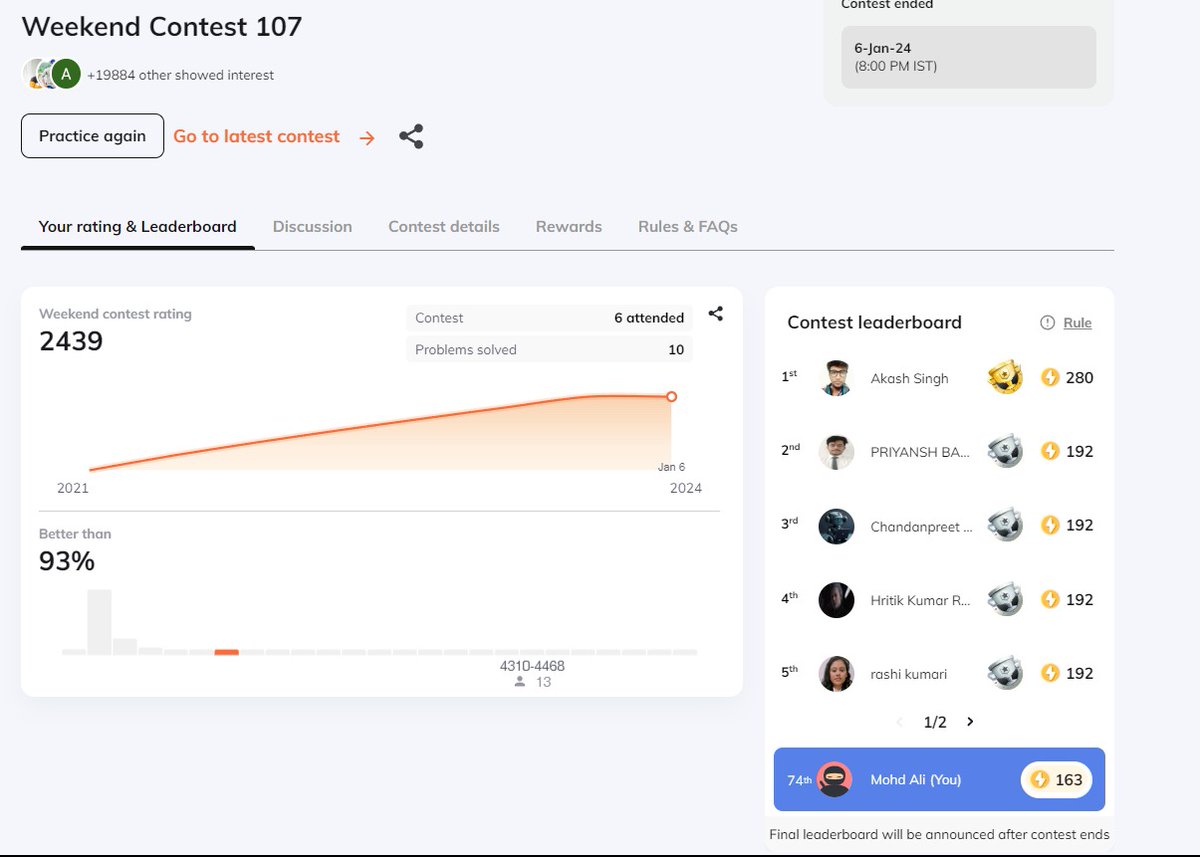The image size is (1200, 857).
Task: Open the Contest details tab
Action: pos(444,226)
